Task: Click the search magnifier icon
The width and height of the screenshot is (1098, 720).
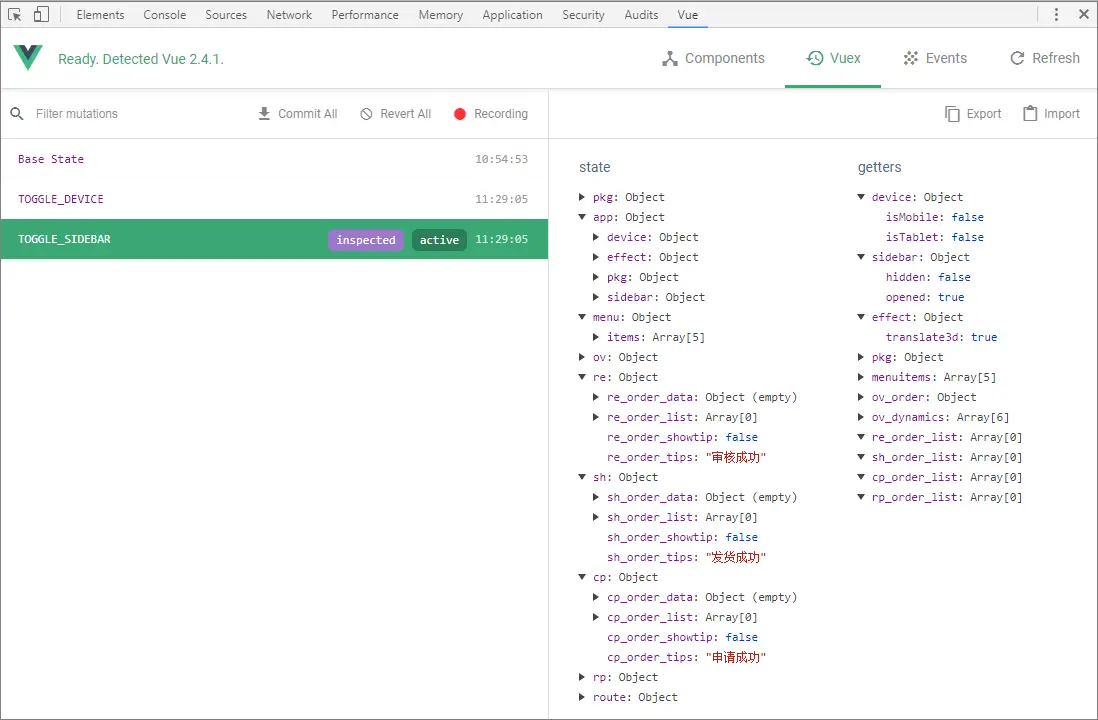Action: pyautogui.click(x=17, y=113)
